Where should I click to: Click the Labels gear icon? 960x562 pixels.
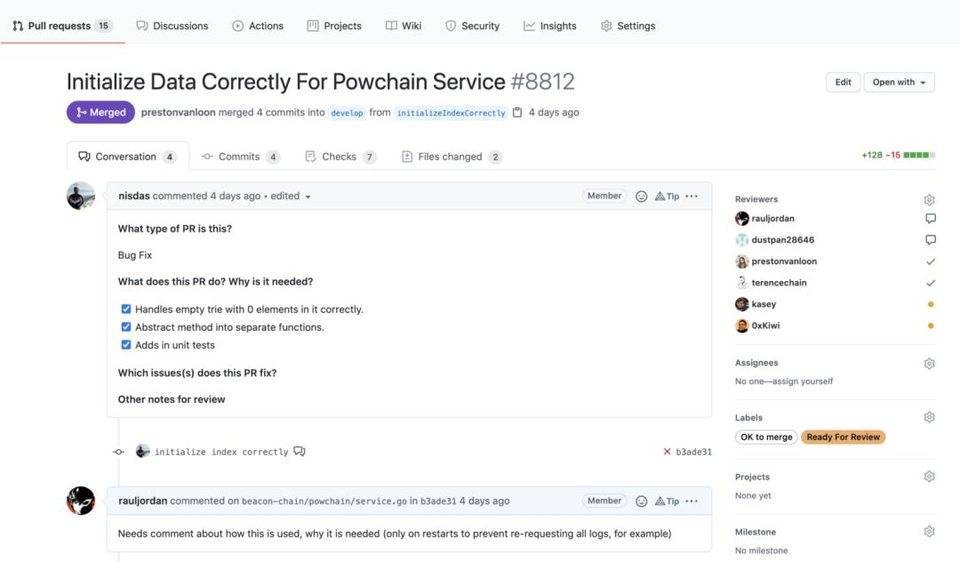pos(929,418)
